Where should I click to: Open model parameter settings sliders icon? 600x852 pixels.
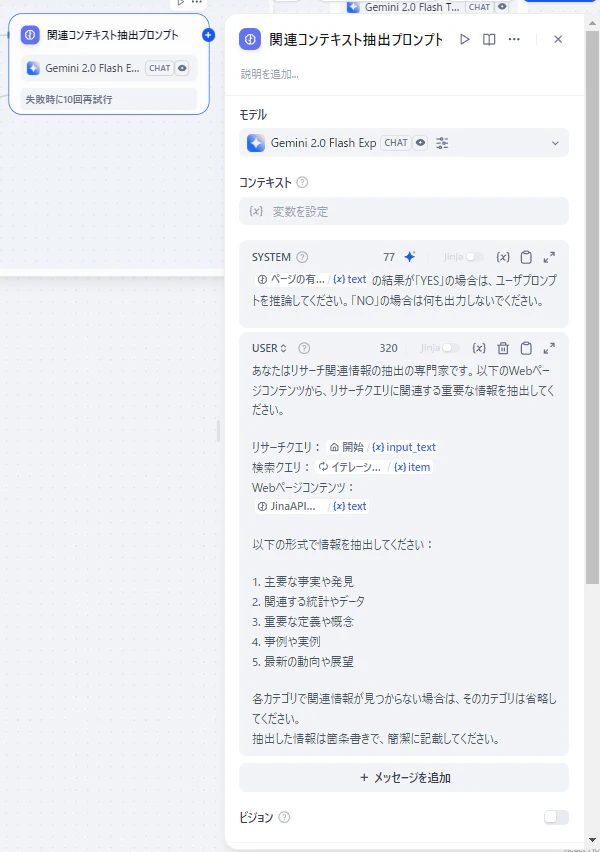coord(442,143)
